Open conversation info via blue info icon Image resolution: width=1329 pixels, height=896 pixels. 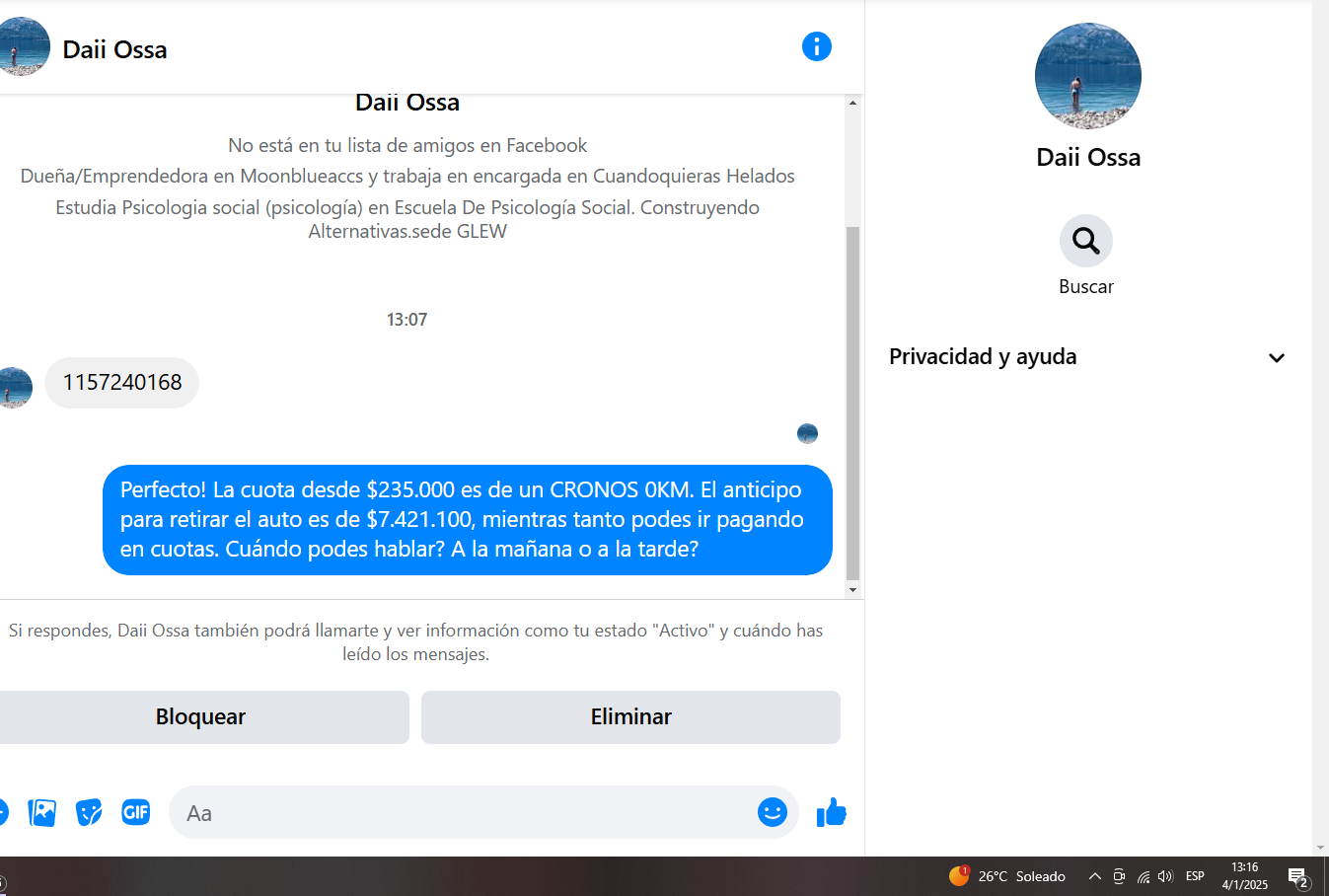pos(816,46)
